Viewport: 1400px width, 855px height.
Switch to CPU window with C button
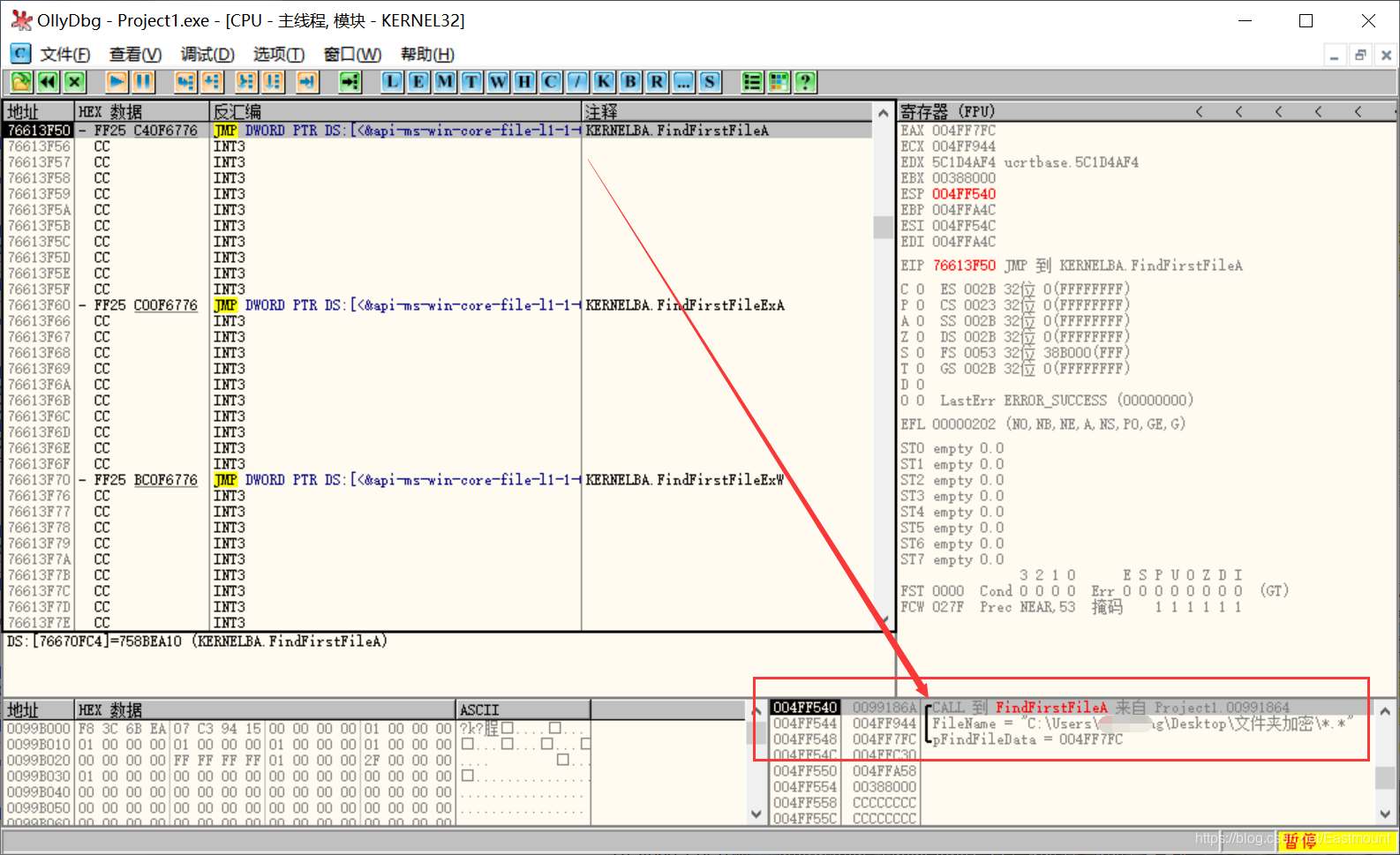pos(551,82)
